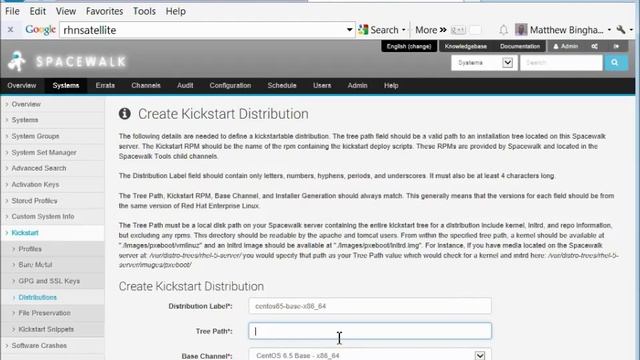Click the info icon beside page title
Image resolution: width=640 pixels, height=360 pixels.
tap(124, 113)
